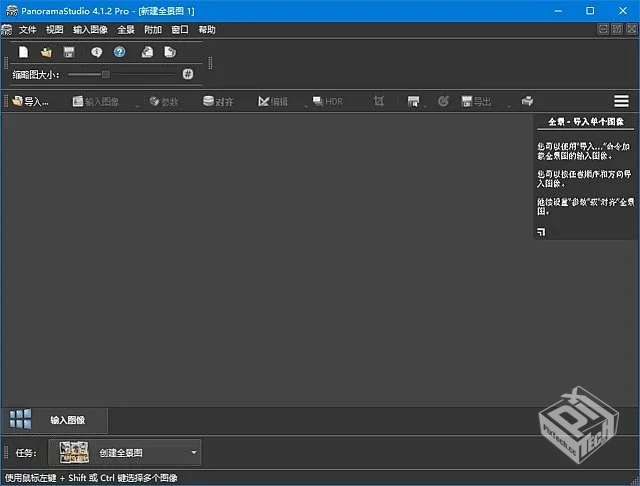Screen dimensions: 640x486
Task: Select the crop tool icon
Action: (378, 101)
